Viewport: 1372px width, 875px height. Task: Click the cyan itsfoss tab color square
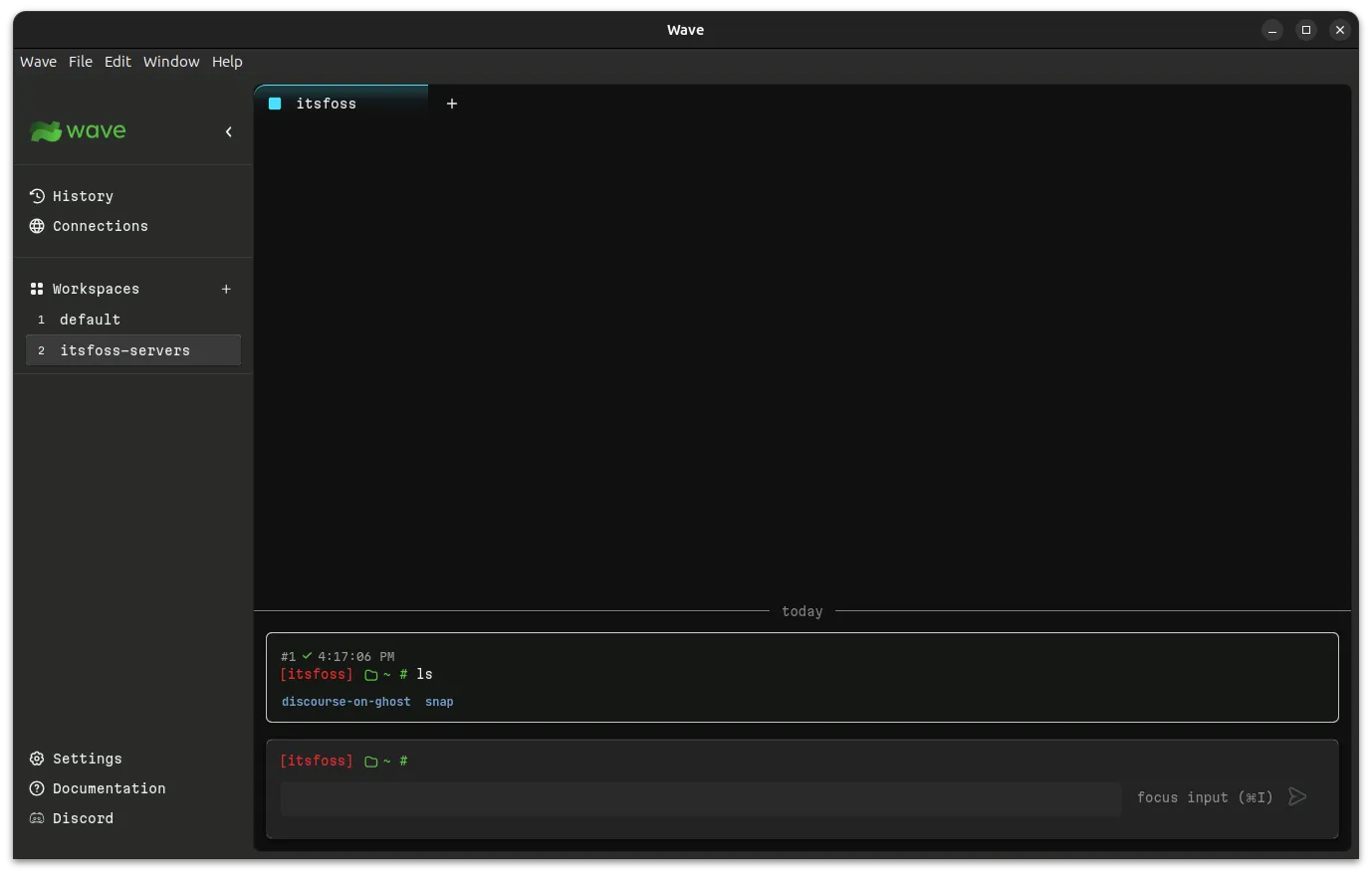coord(276,104)
